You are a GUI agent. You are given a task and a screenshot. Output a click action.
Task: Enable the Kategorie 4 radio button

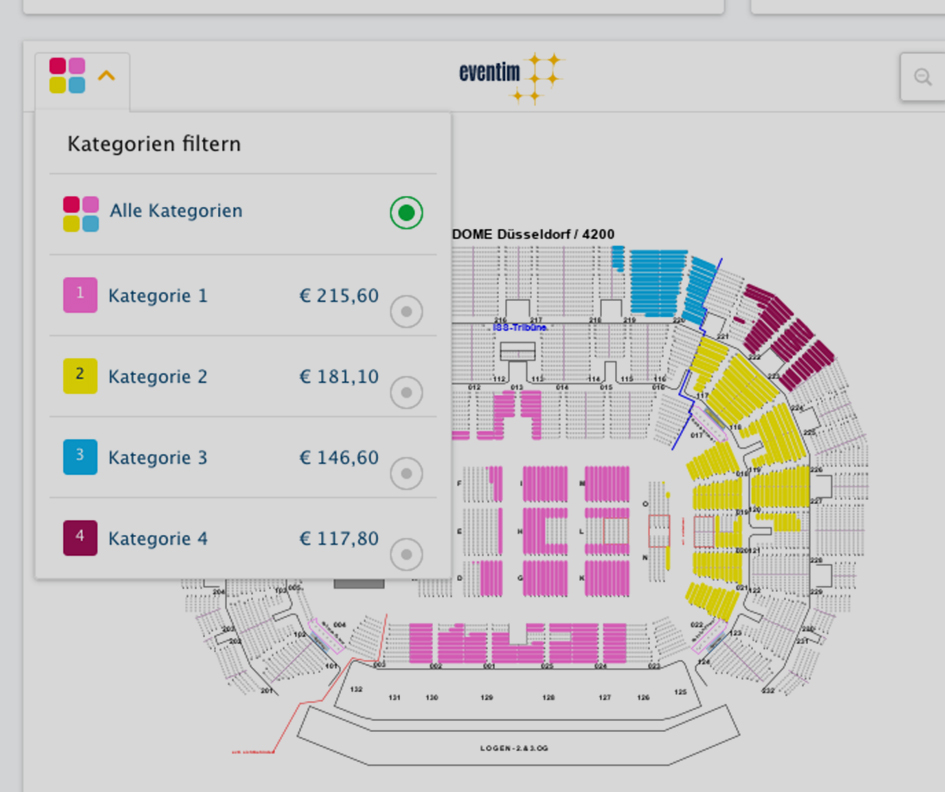pos(406,555)
